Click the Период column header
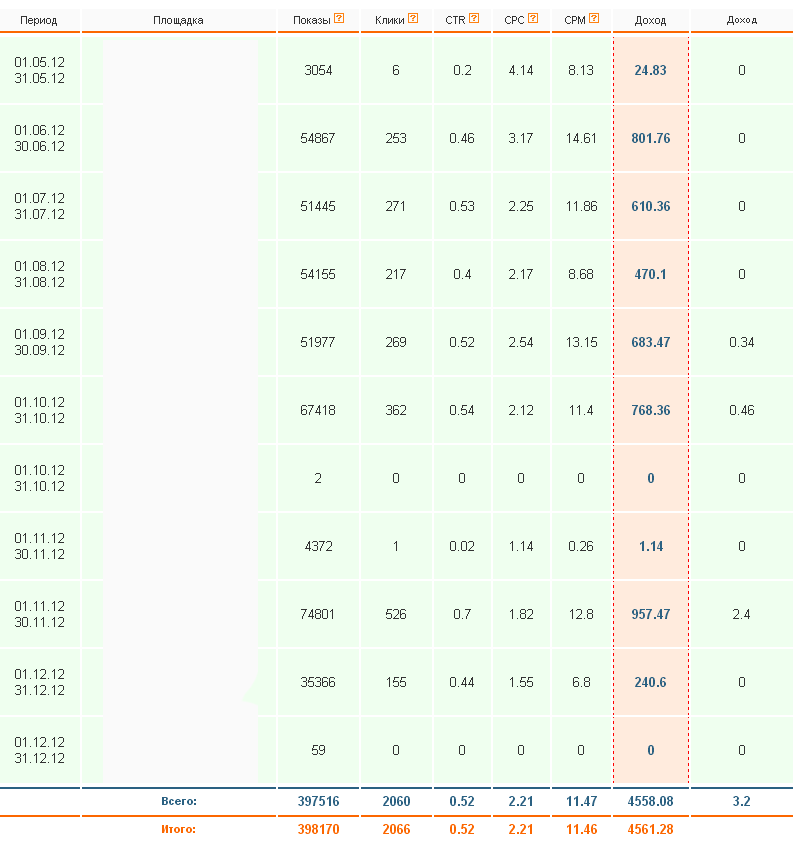This screenshot has width=800, height=850. [38, 21]
